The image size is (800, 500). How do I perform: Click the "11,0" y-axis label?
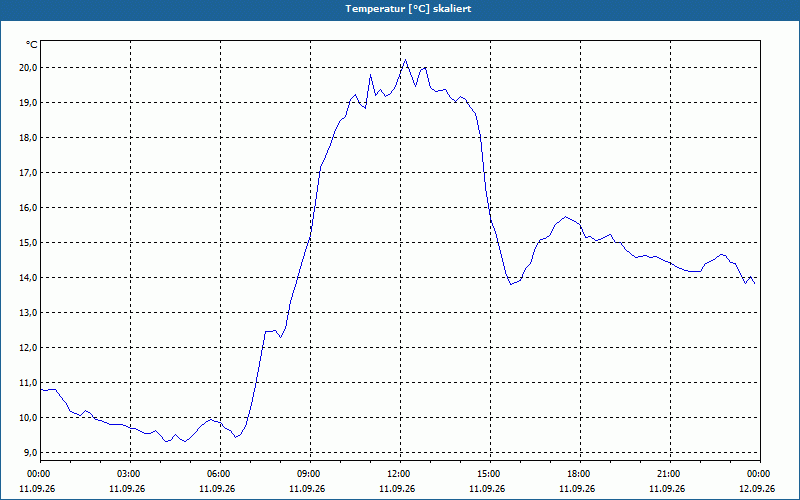pyautogui.click(x=28, y=383)
